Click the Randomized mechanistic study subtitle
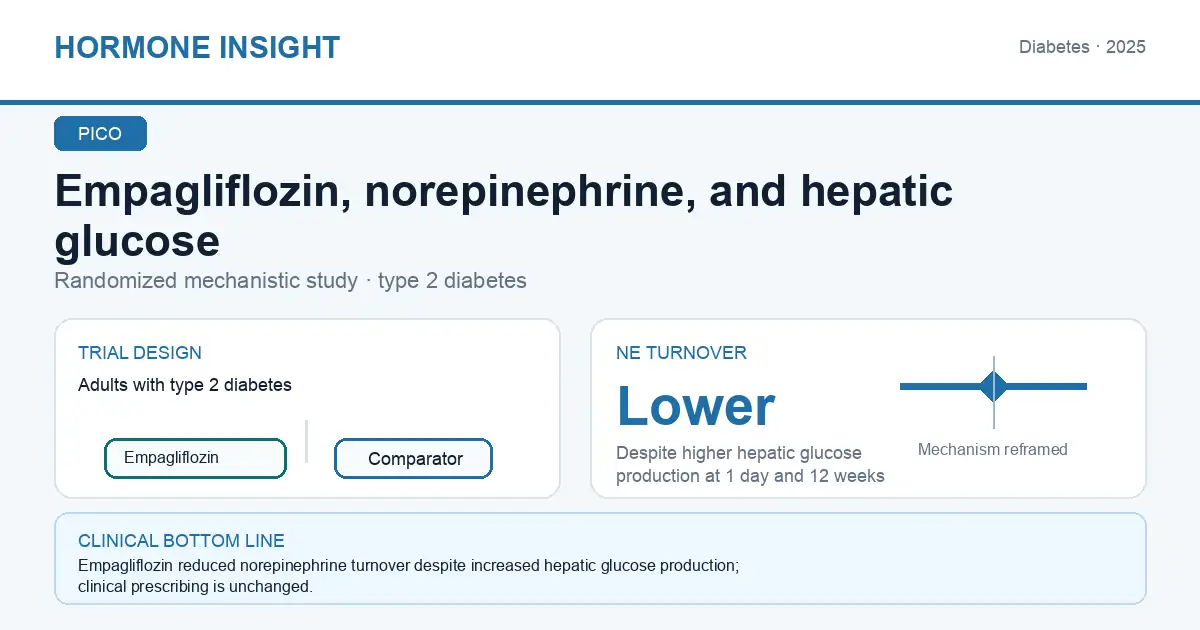Viewport: 1200px width, 630px height. pyautogui.click(x=290, y=281)
